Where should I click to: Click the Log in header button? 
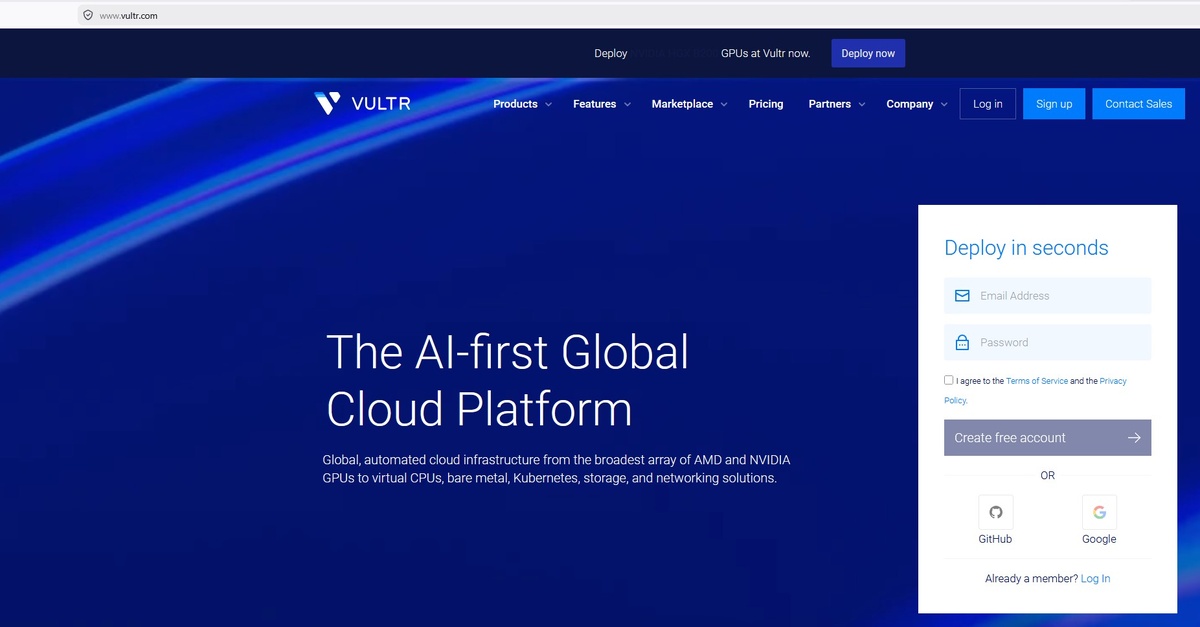pos(988,104)
